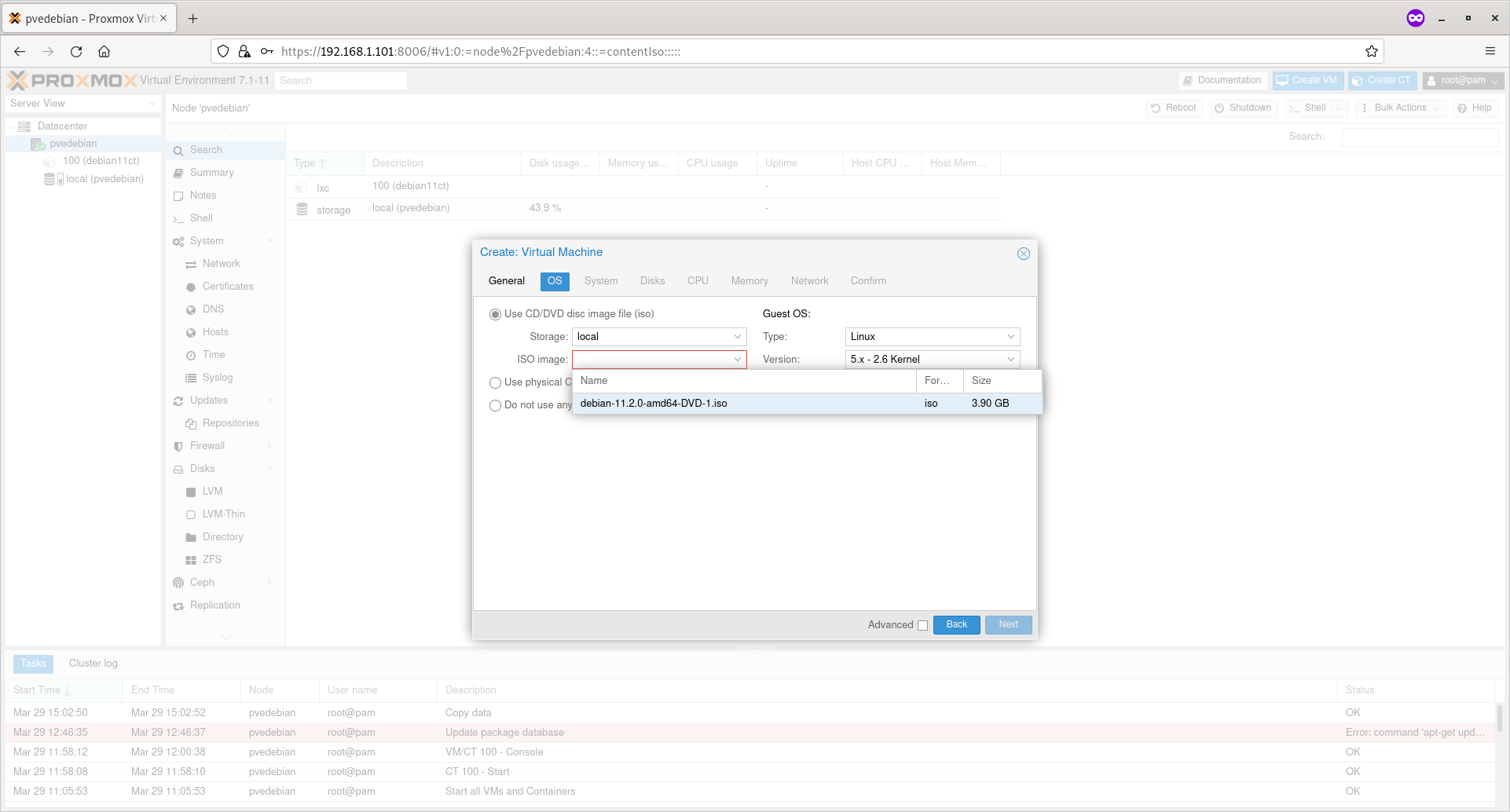Viewport: 1510px width, 812px height.
Task: Switch to the Confirm tab
Action: click(868, 281)
